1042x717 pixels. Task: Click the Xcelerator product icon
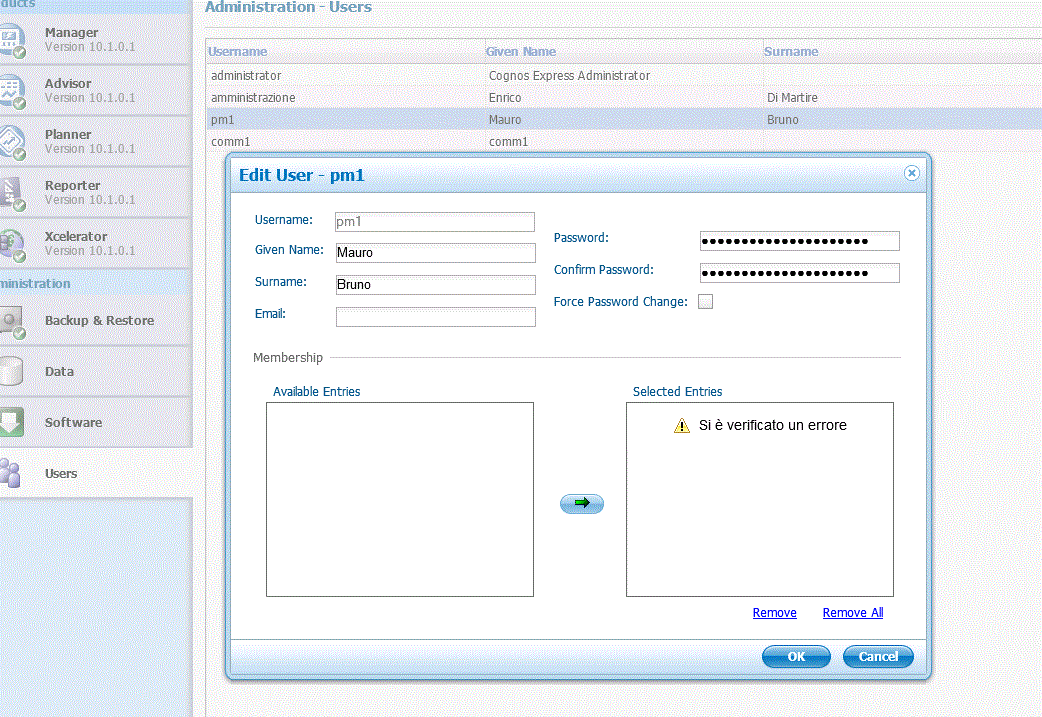(x=11, y=244)
